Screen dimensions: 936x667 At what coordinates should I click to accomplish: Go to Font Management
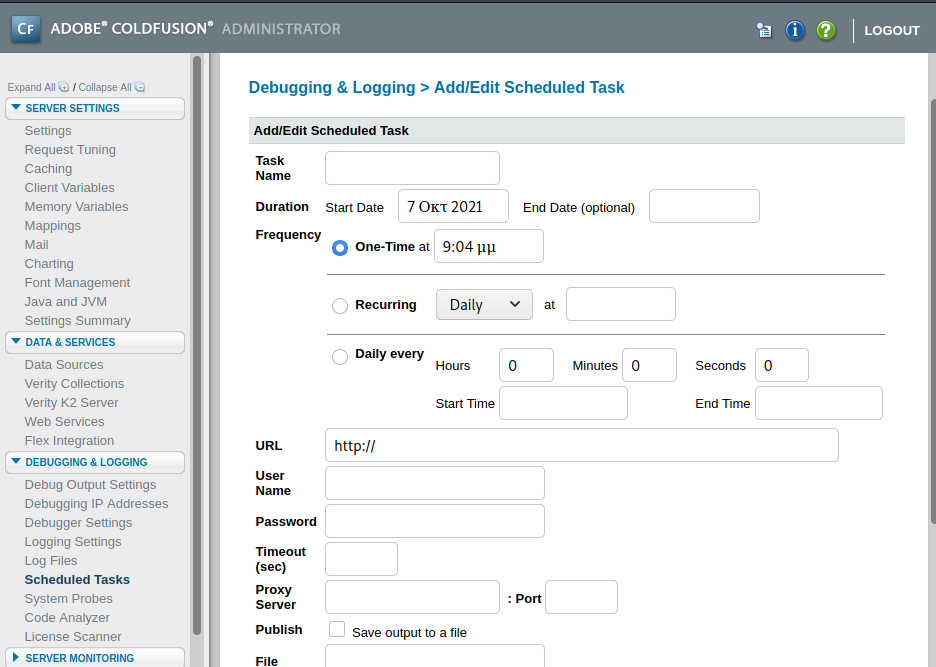pos(77,282)
